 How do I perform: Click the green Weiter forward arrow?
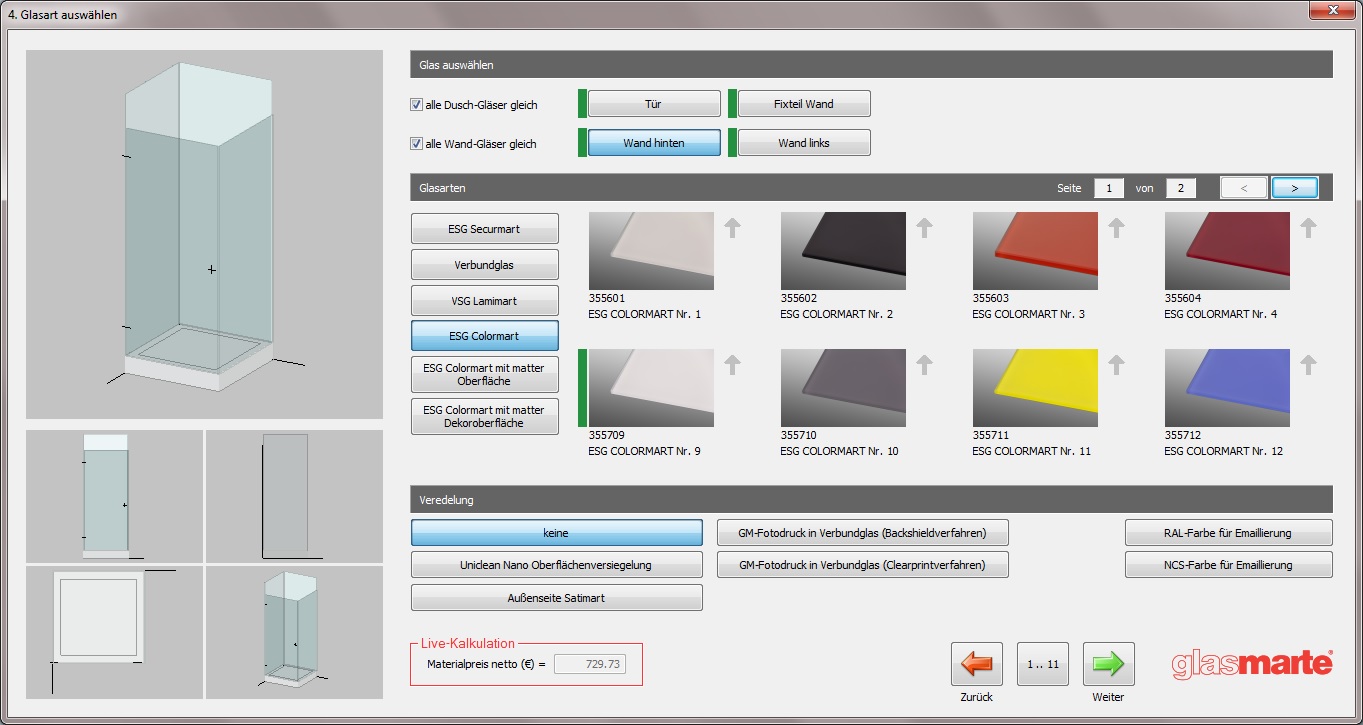[x=1108, y=664]
